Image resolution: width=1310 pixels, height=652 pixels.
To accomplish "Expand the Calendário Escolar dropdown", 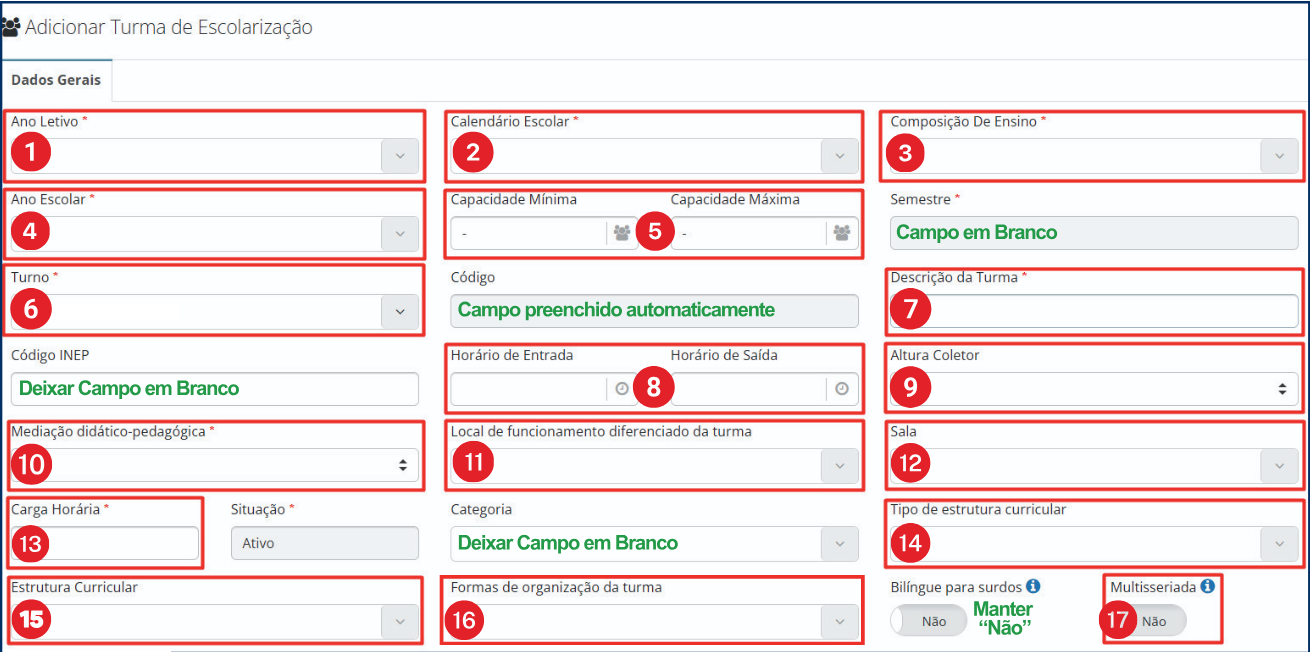I will 839,156.
